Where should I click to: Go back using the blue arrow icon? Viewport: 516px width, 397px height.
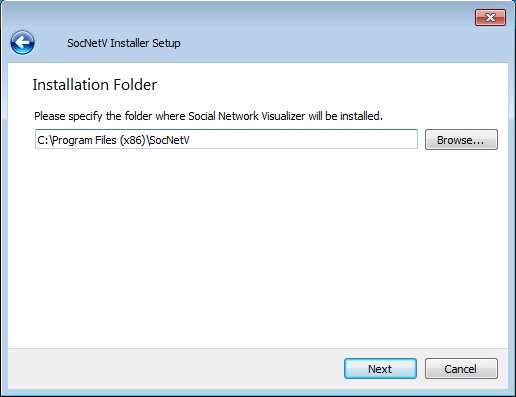[22, 42]
